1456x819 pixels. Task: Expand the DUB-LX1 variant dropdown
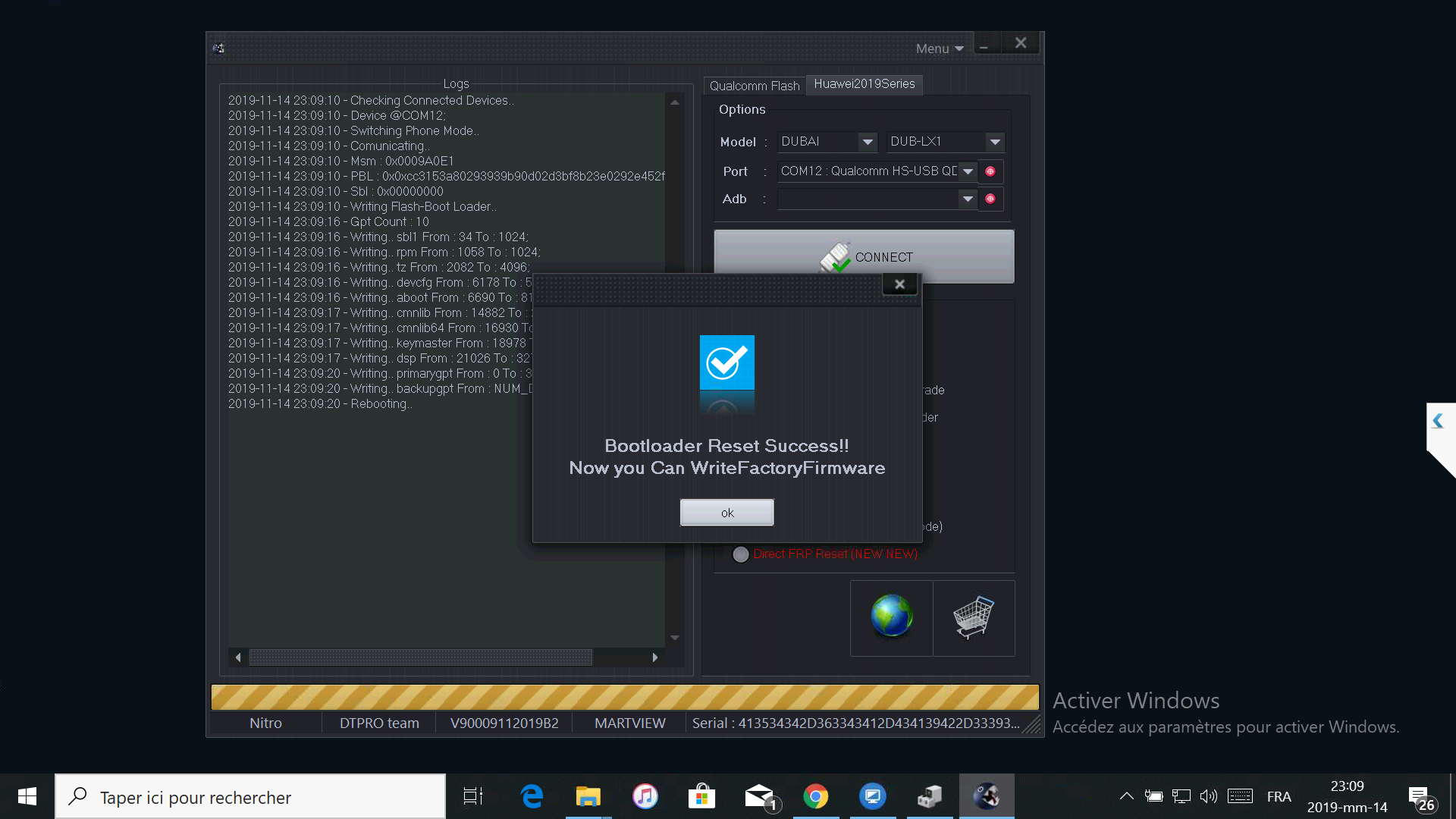tap(995, 142)
